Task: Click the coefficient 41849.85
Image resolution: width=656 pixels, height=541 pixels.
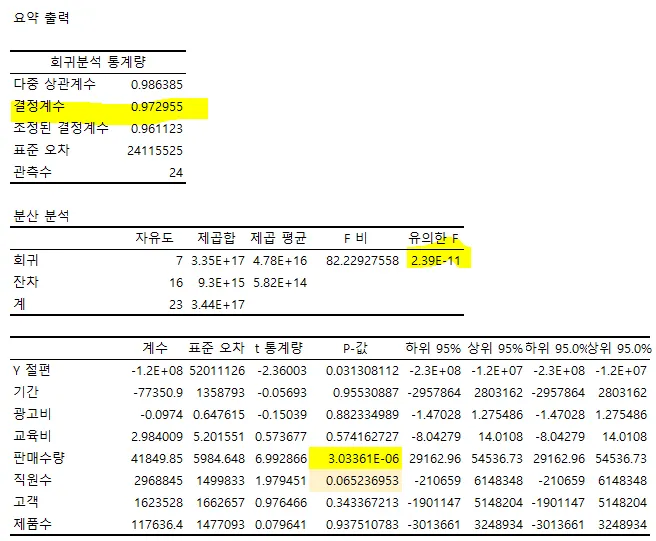Action: tap(157, 459)
